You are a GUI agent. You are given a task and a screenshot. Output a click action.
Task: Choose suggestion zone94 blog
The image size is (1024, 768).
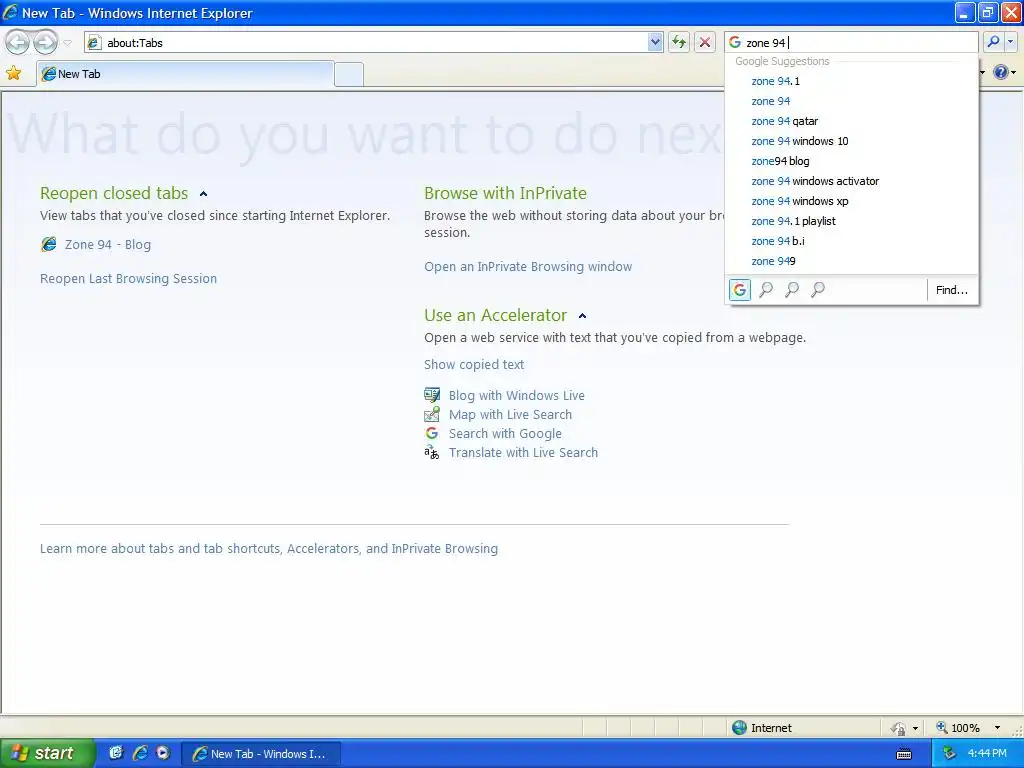coord(852,161)
